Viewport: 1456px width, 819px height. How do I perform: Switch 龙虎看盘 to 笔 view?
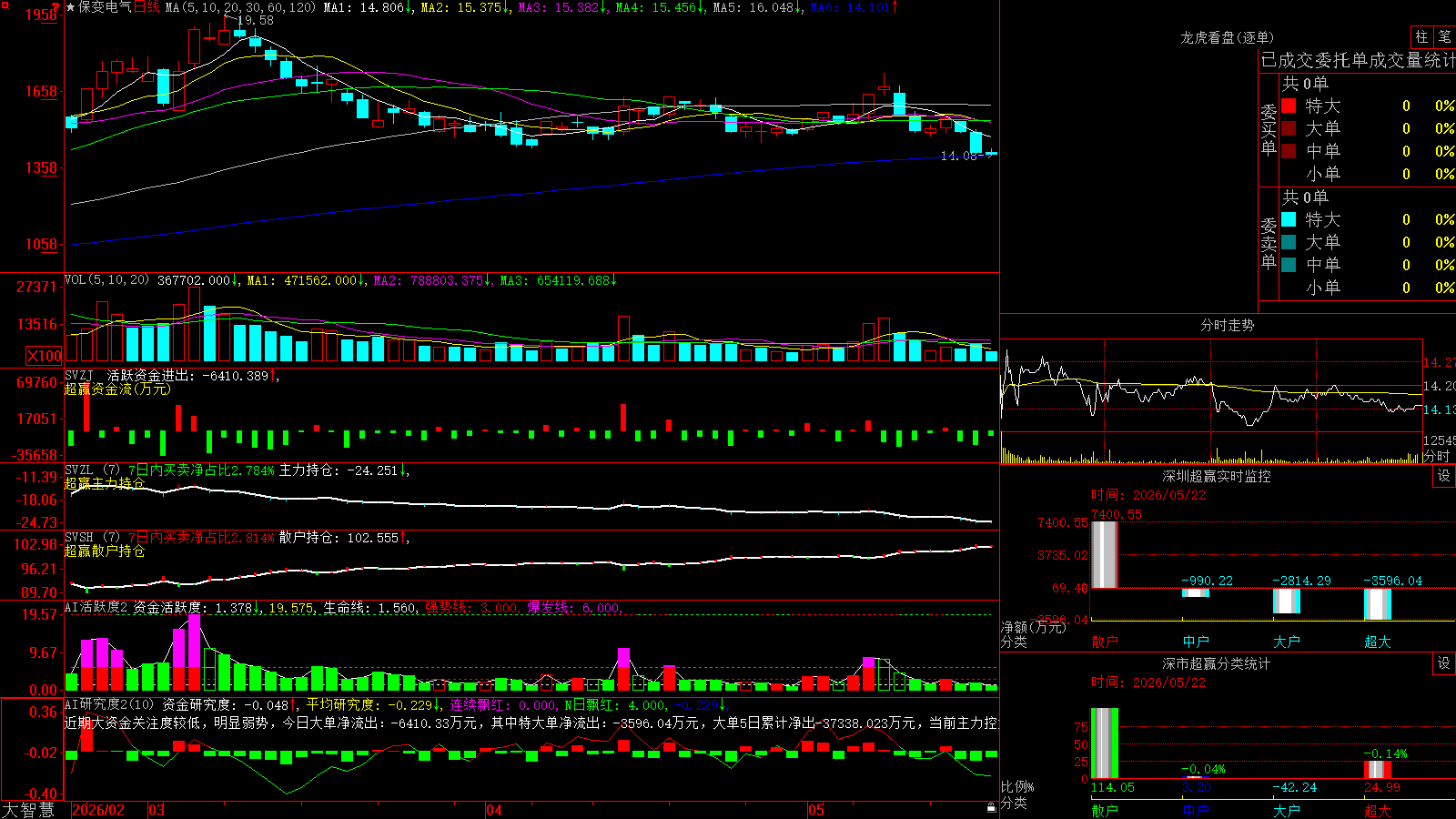[1444, 36]
